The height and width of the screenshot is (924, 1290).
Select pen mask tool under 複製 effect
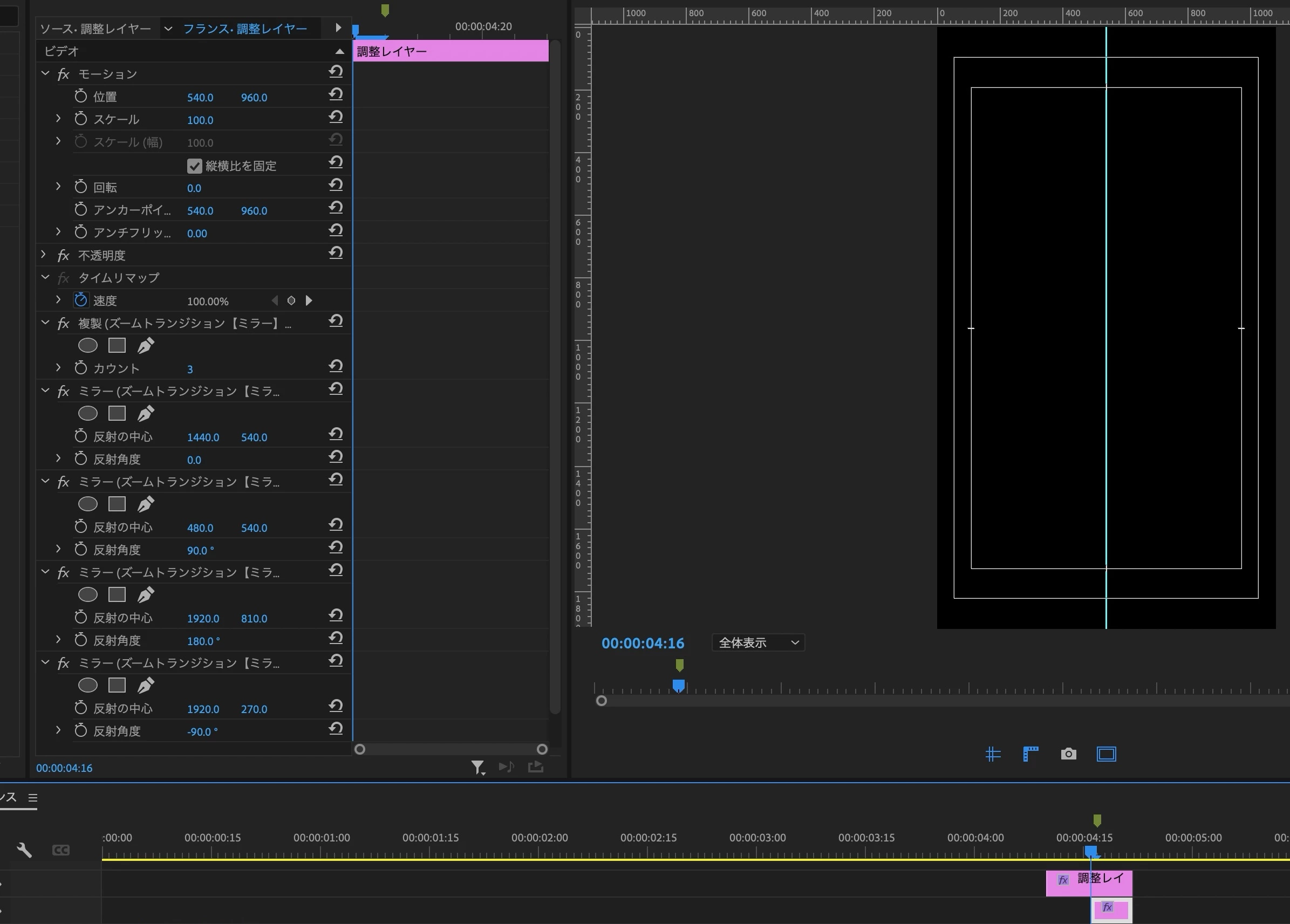[x=146, y=345]
